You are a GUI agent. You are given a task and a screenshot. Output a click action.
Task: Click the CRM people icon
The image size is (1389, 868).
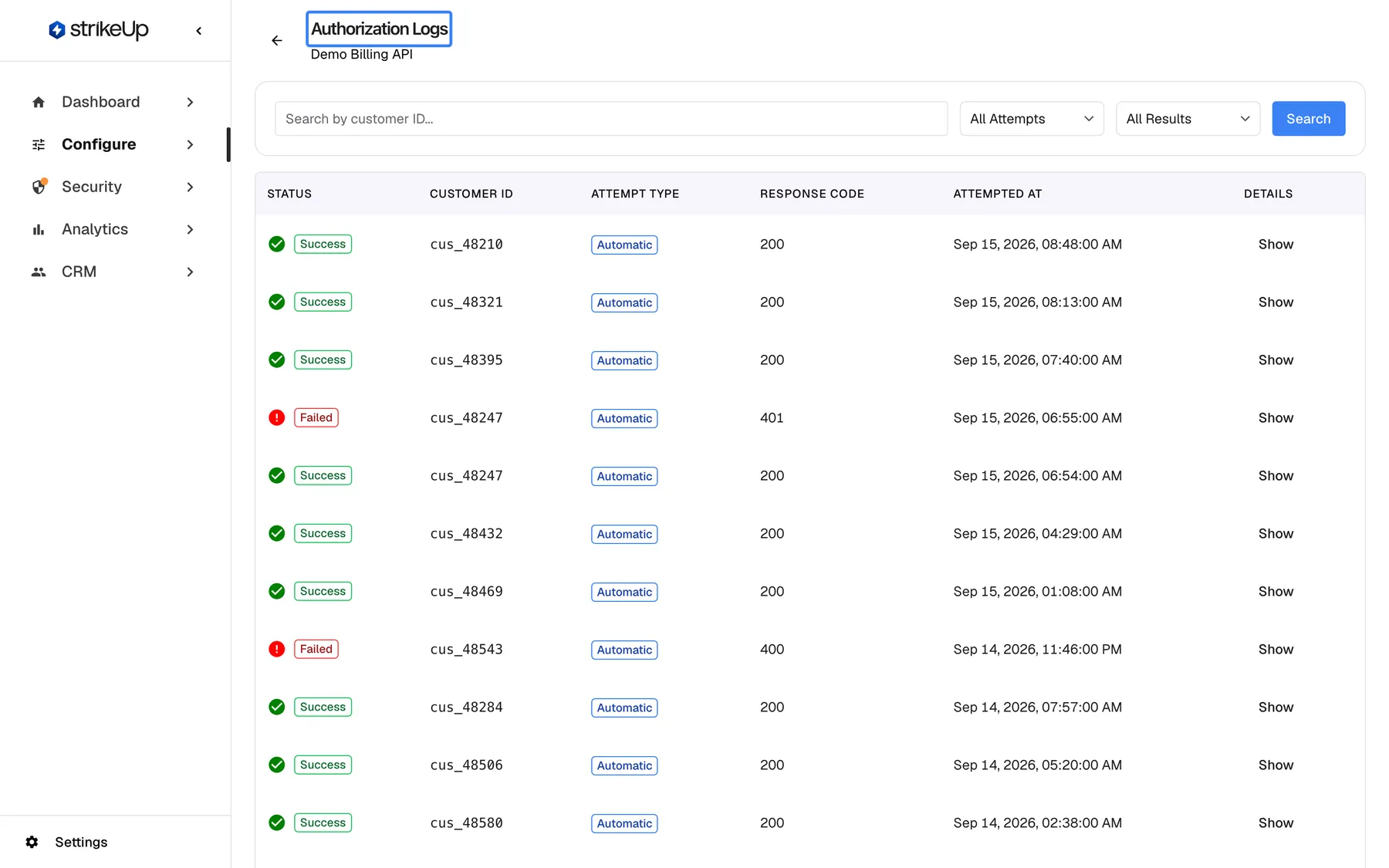(39, 272)
